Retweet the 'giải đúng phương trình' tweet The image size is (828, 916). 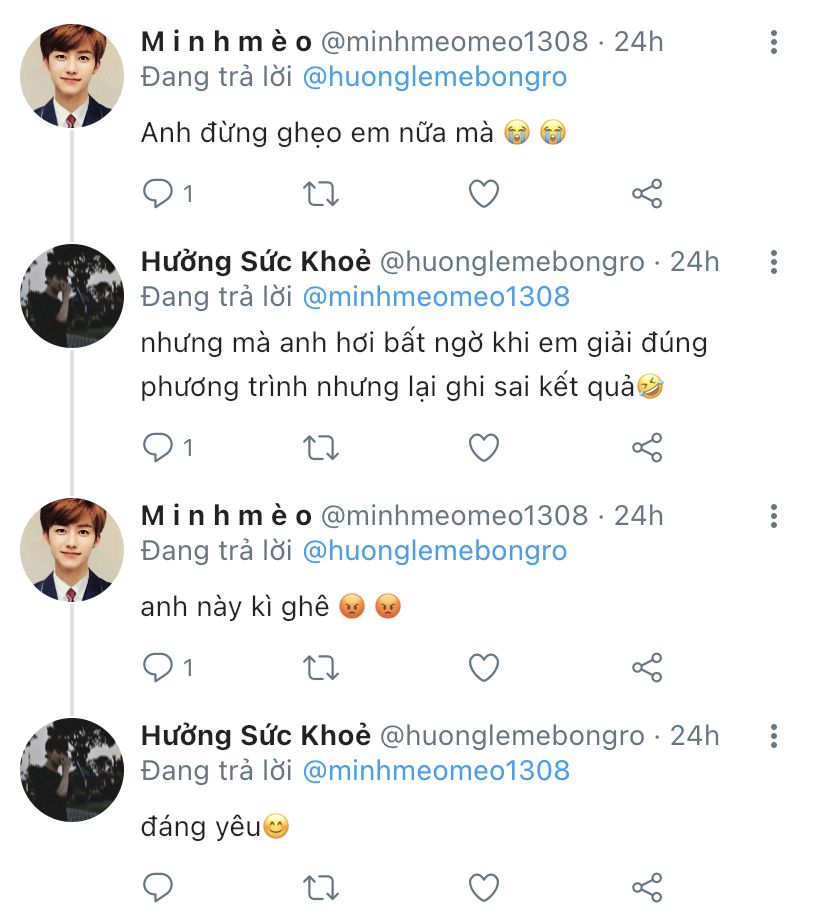[x=320, y=447]
